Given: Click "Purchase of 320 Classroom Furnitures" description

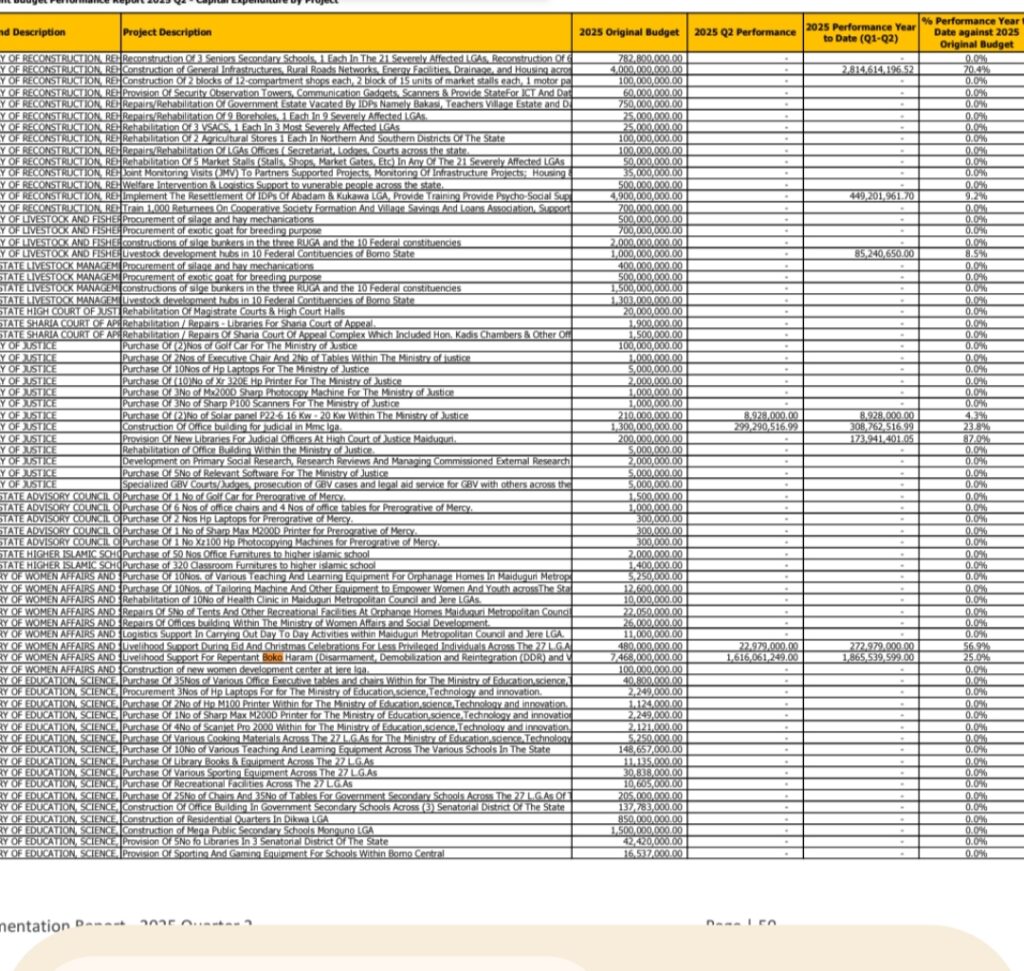Looking at the screenshot, I should coord(249,565).
